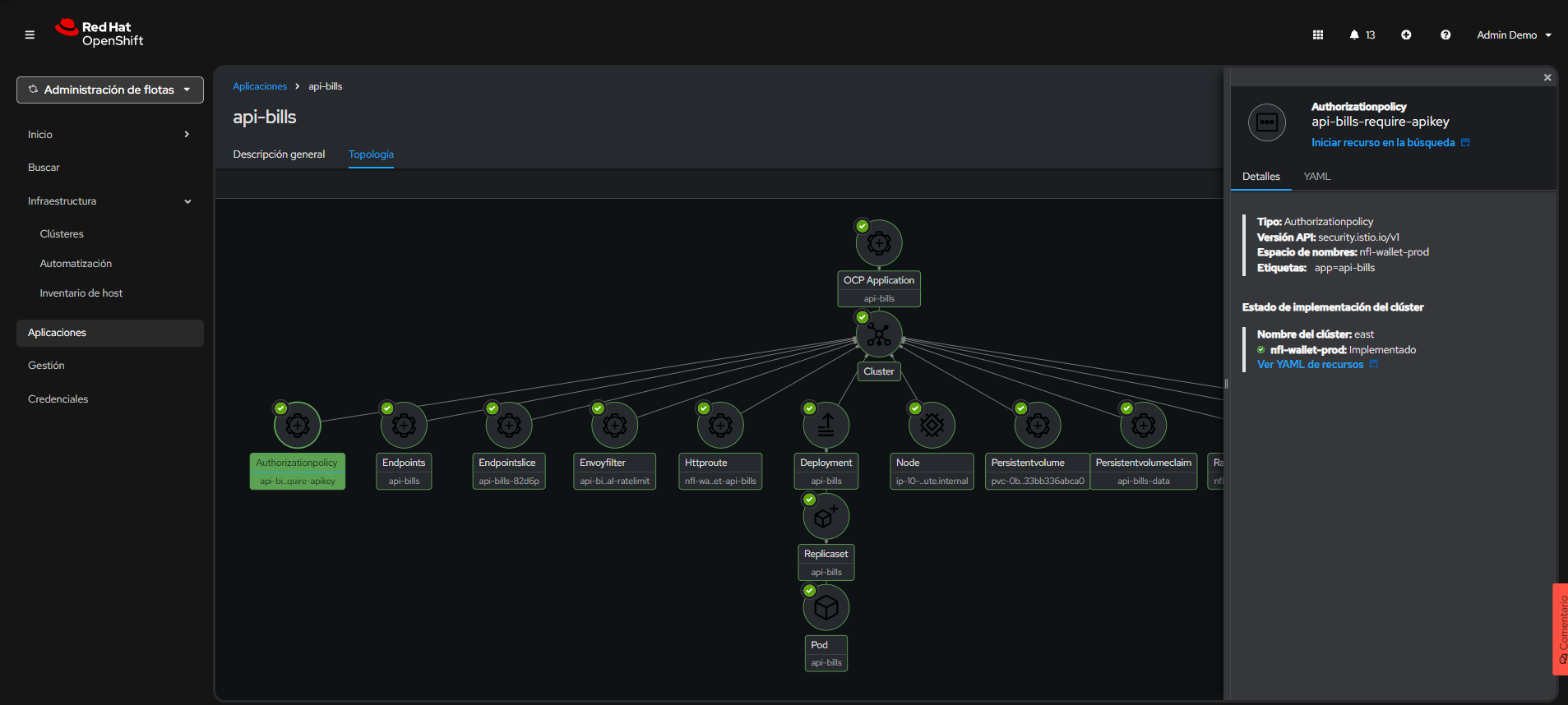1568x705 pixels.
Task: Click the Ver YAML de recursos link
Action: 1310,365
